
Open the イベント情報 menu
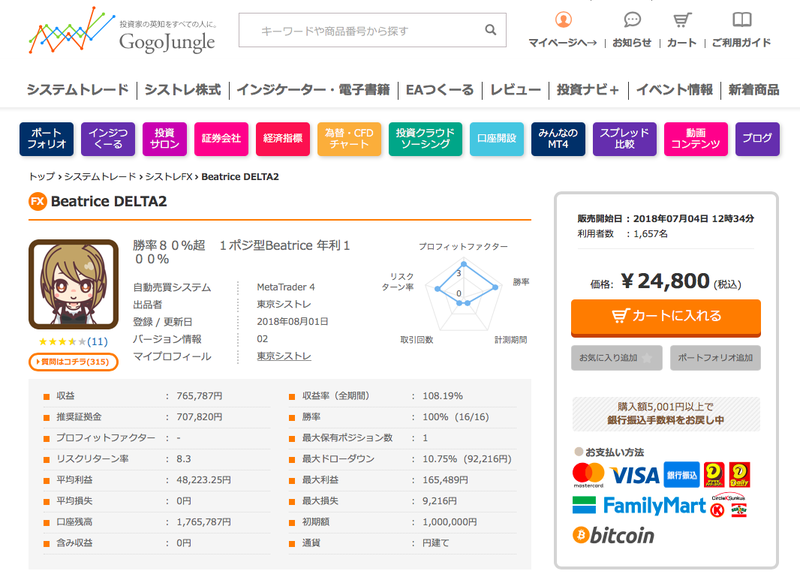pyautogui.click(x=674, y=90)
